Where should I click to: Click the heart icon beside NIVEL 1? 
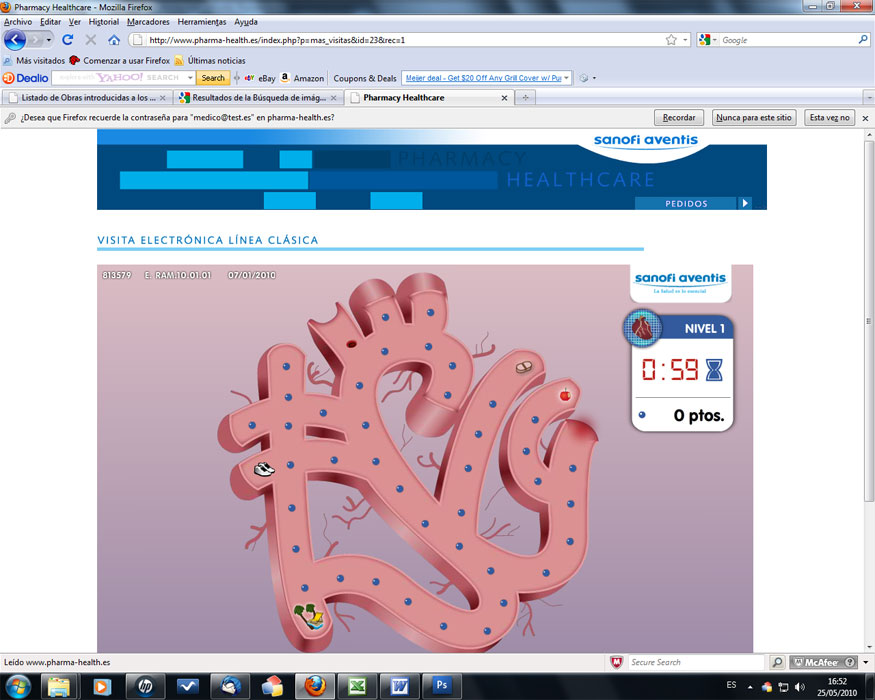click(x=642, y=328)
